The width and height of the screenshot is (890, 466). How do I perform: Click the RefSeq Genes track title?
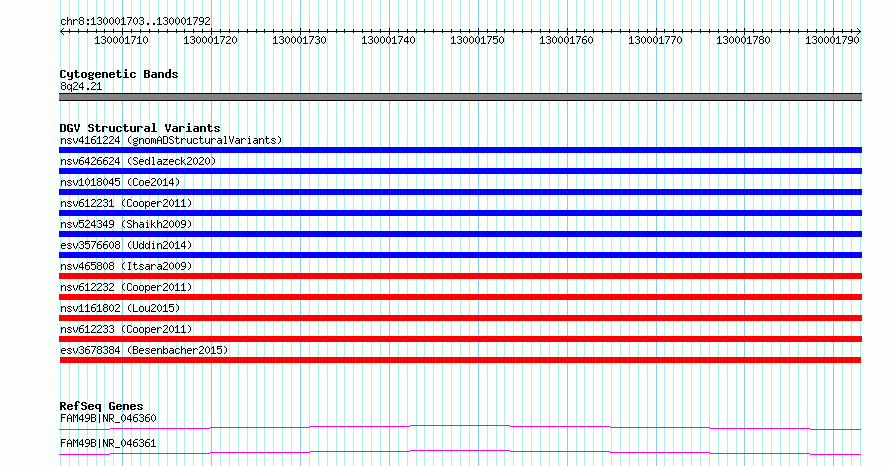coord(101,406)
